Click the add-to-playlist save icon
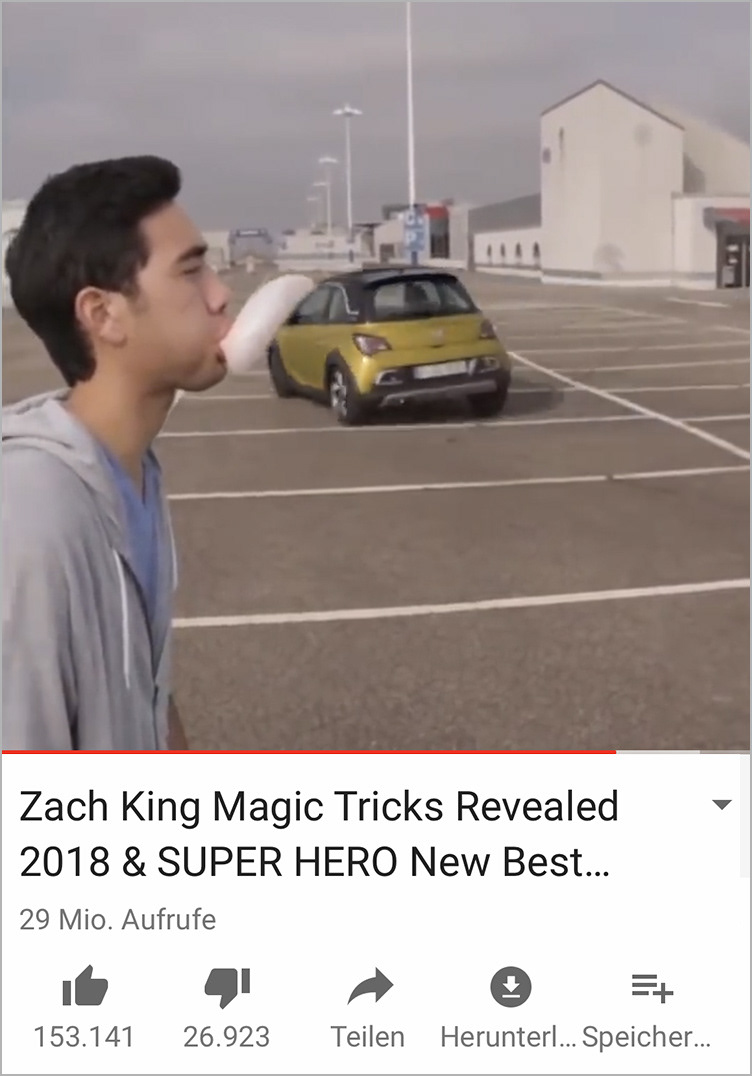 pos(653,987)
